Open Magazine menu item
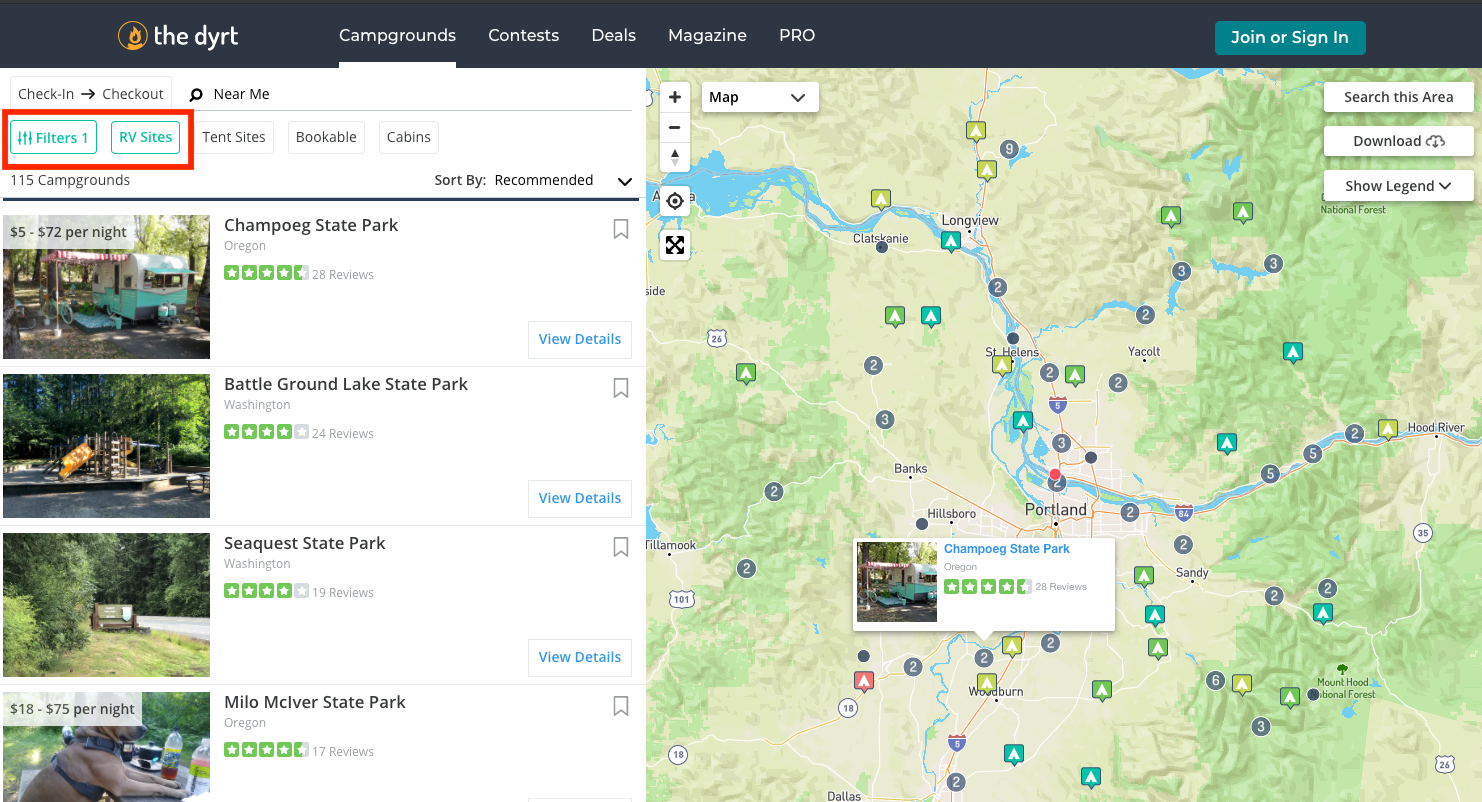1482x802 pixels. [x=707, y=35]
